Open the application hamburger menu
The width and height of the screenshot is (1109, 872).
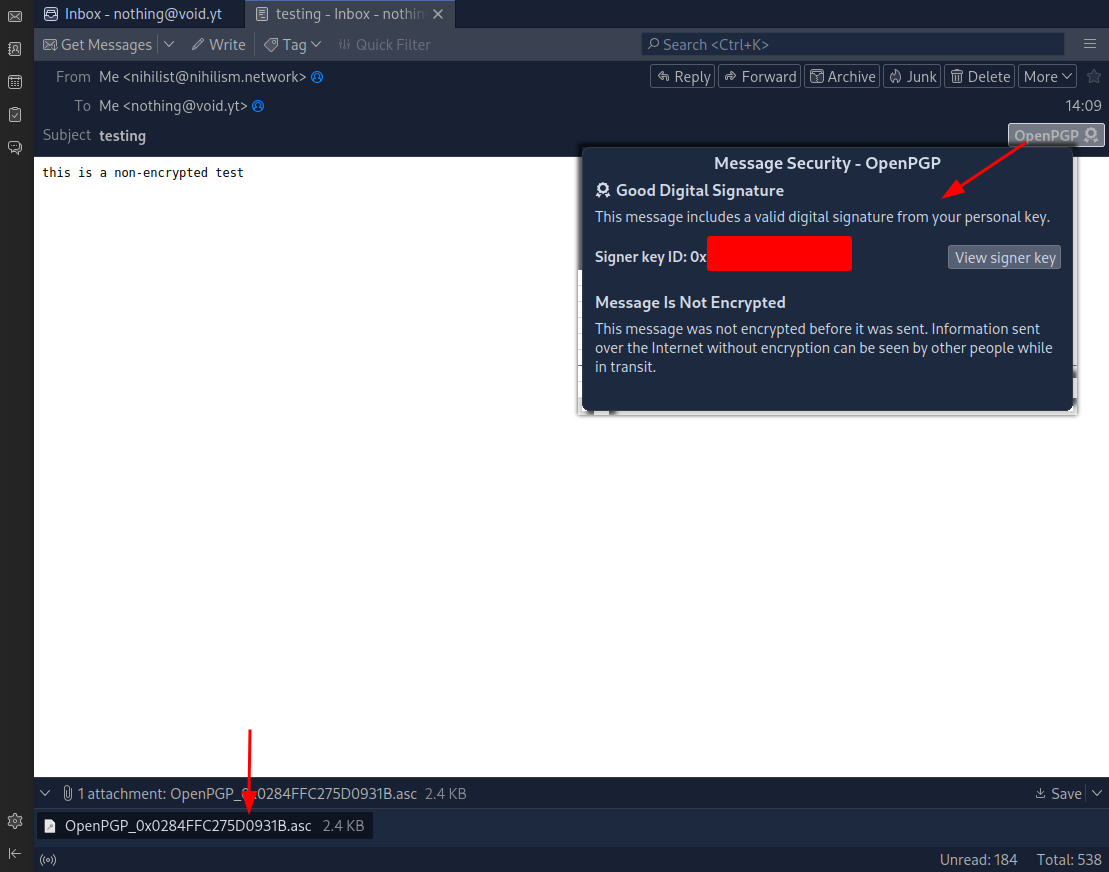[x=1090, y=44]
